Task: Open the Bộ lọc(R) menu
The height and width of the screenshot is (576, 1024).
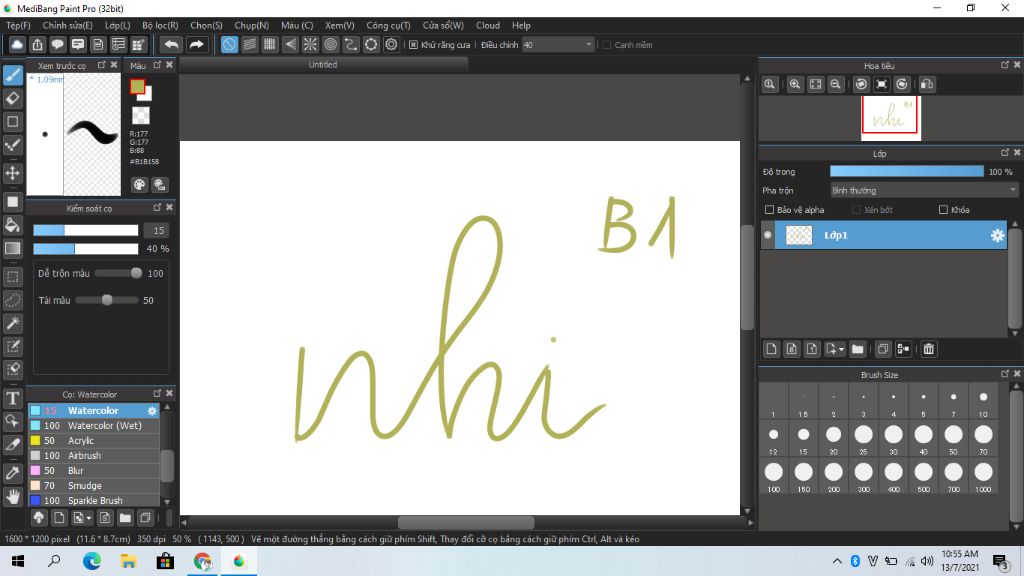Action: [x=160, y=25]
